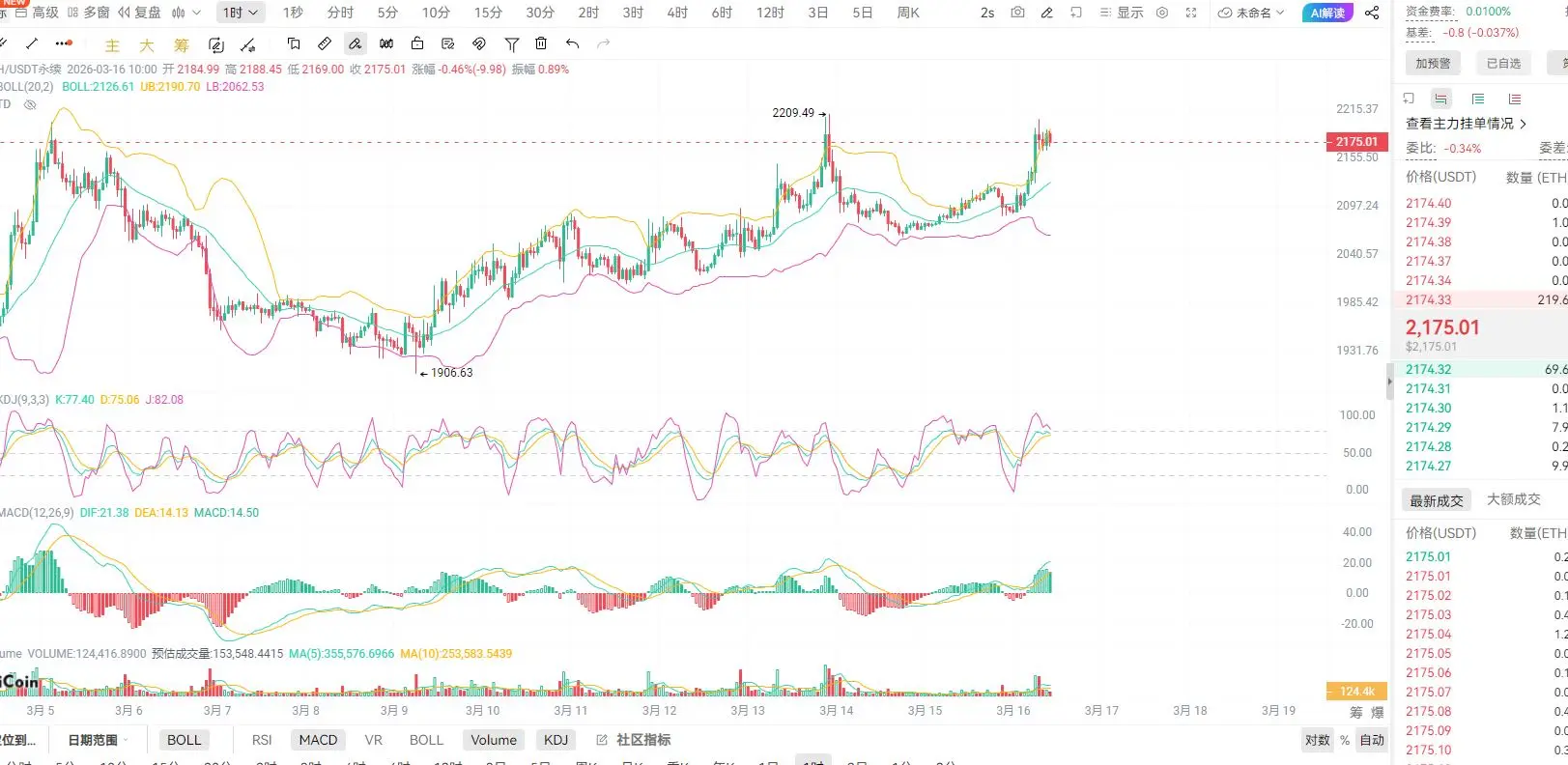Show combined order book view icon

coord(1440,99)
